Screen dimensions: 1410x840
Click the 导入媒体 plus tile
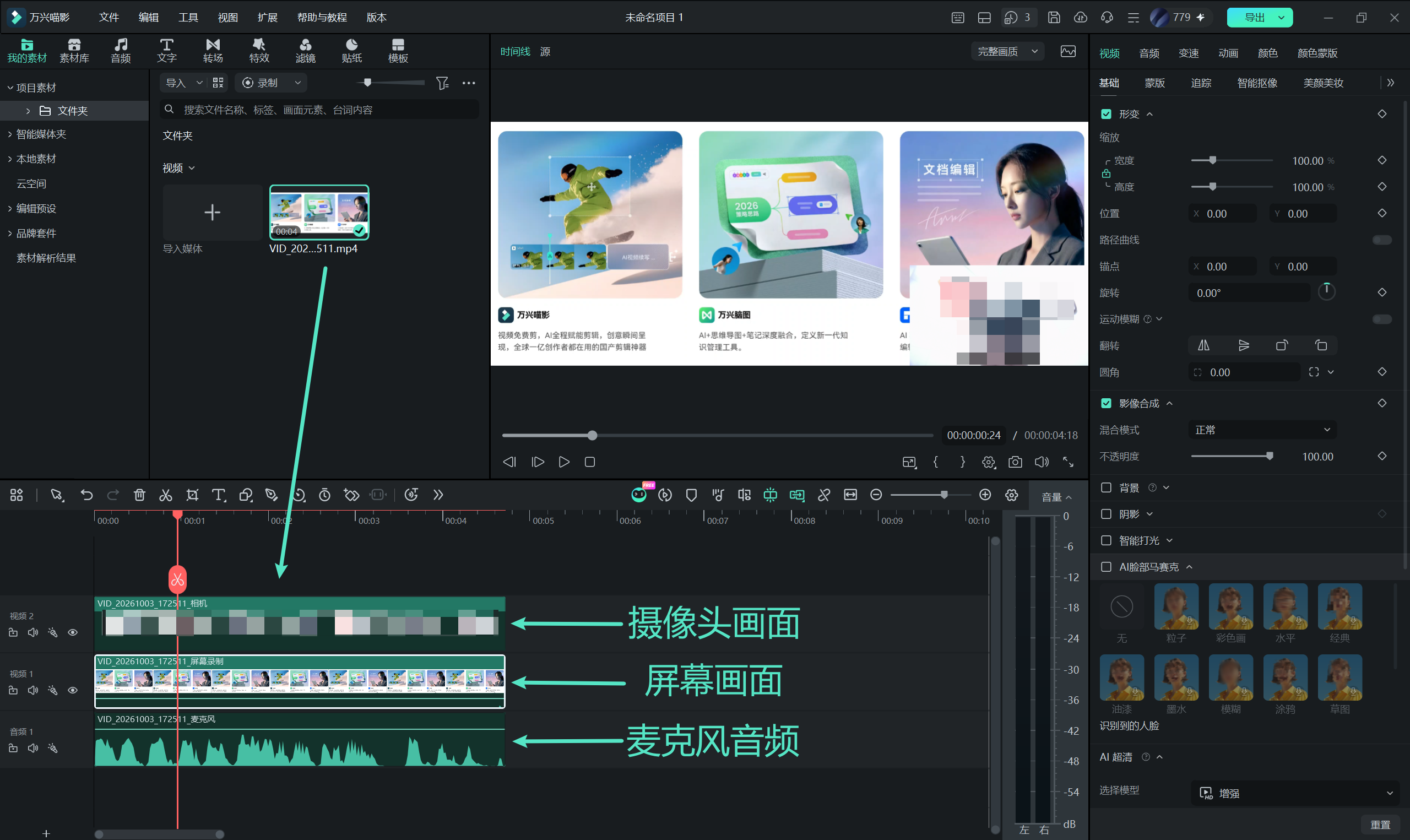click(x=212, y=213)
